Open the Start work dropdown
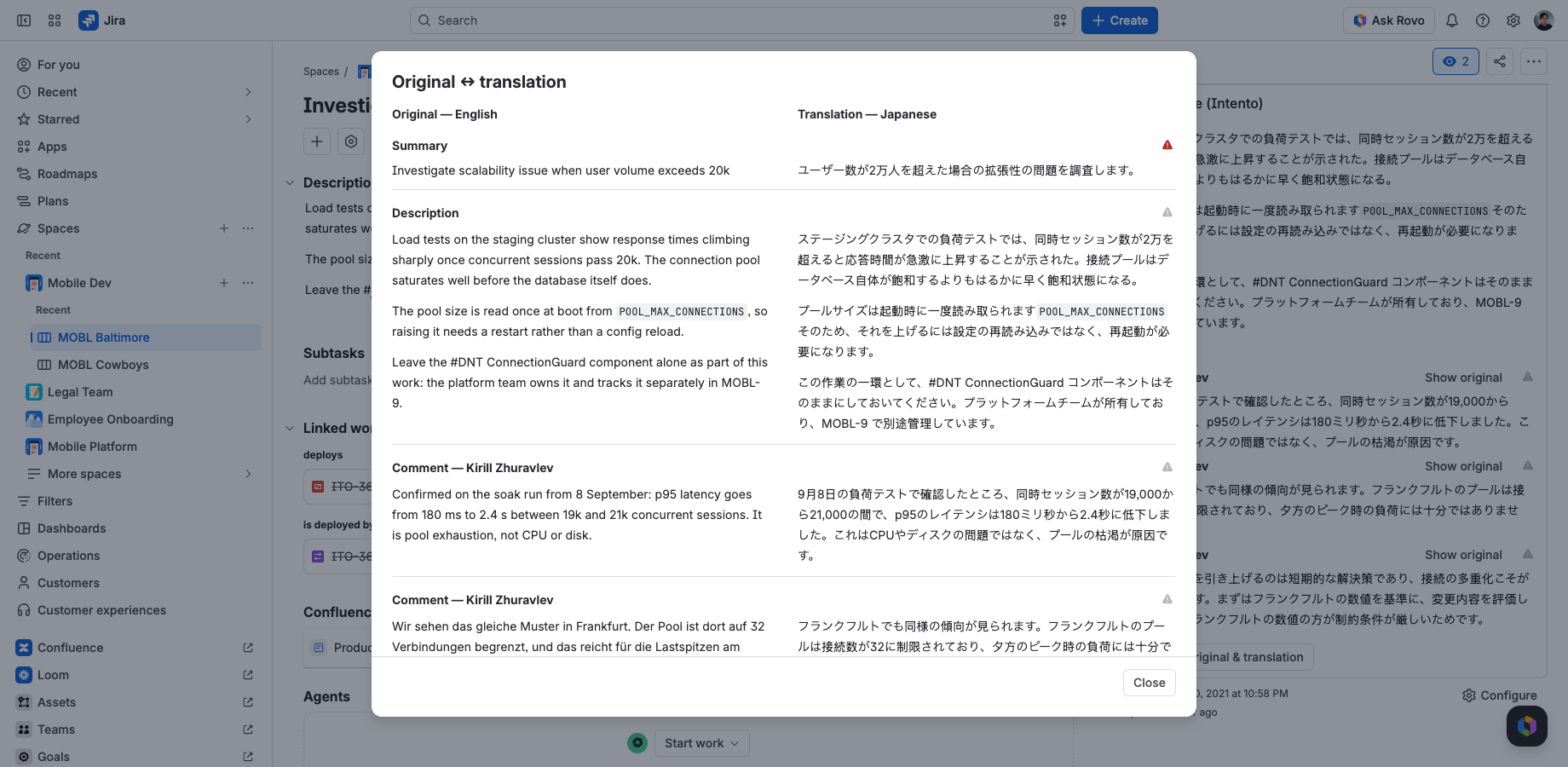1568x767 pixels. pos(702,743)
